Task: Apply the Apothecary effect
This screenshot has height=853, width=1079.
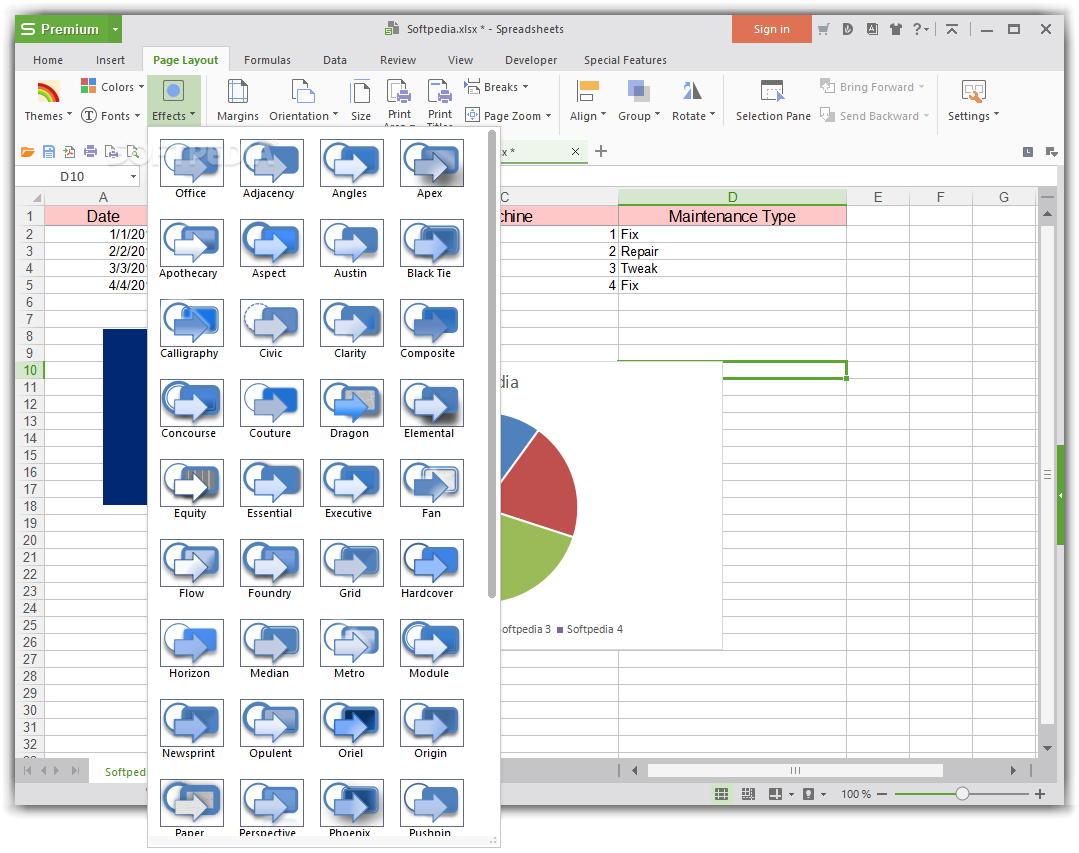Action: [191, 249]
